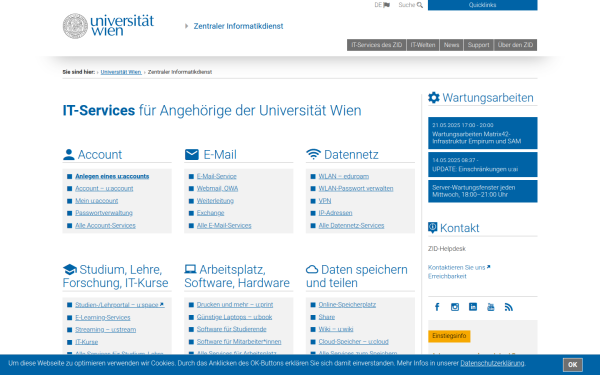Open Studien-/Lehrportal – u:space link

(119, 305)
